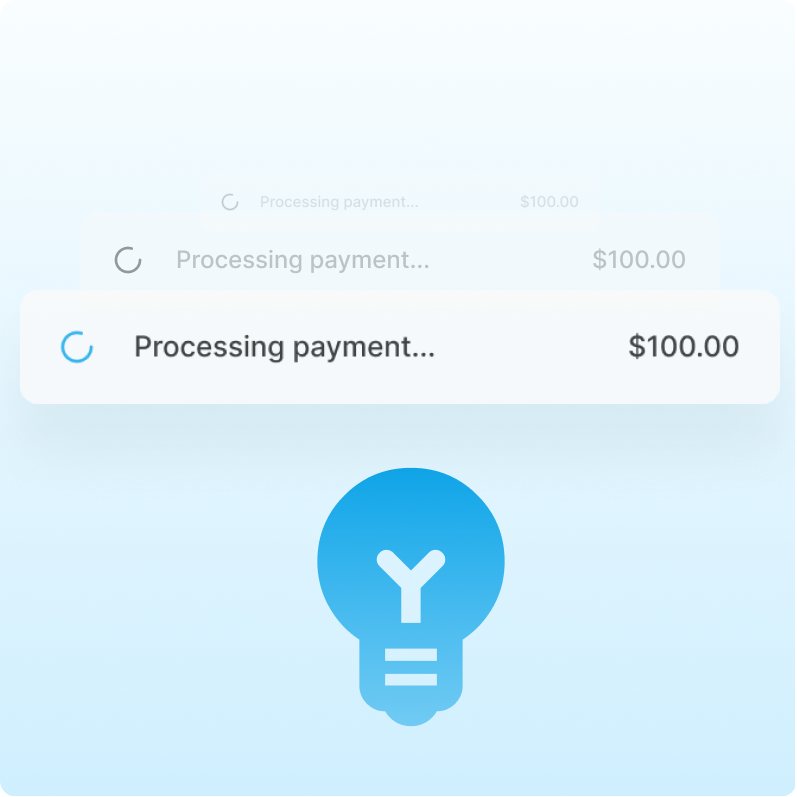Click the rounded tip of the lightbulb base

(411, 718)
